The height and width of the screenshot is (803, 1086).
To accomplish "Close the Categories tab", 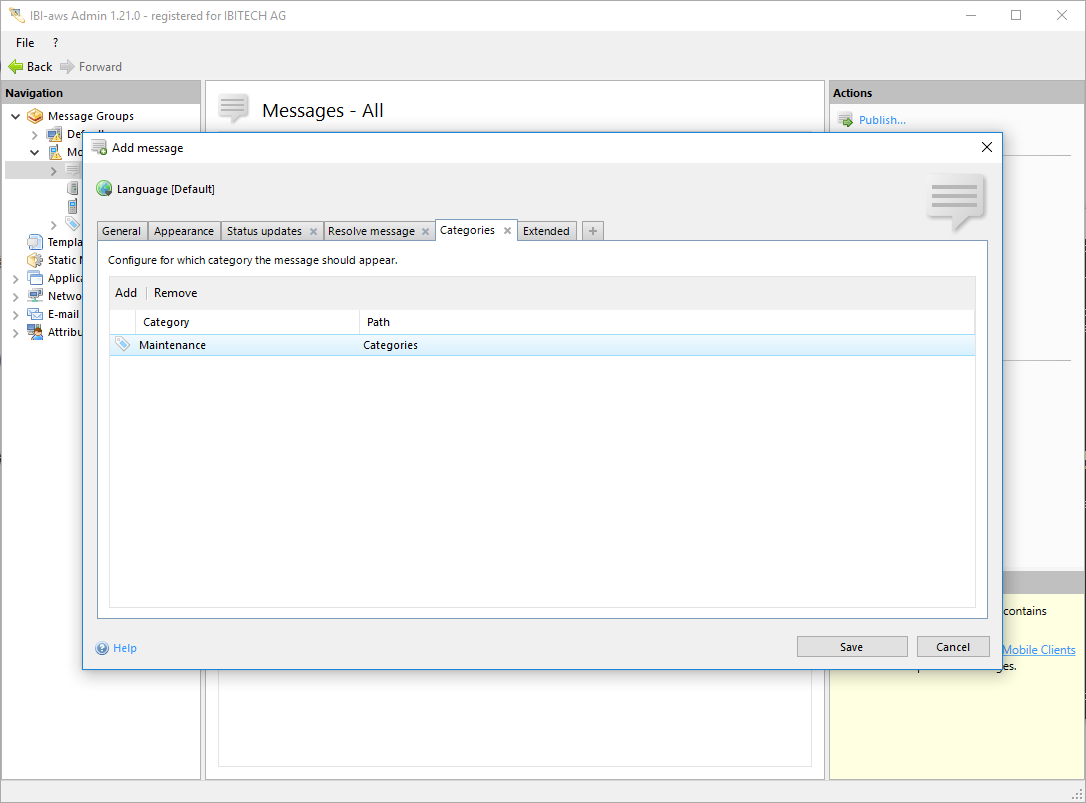I will pos(507,230).
